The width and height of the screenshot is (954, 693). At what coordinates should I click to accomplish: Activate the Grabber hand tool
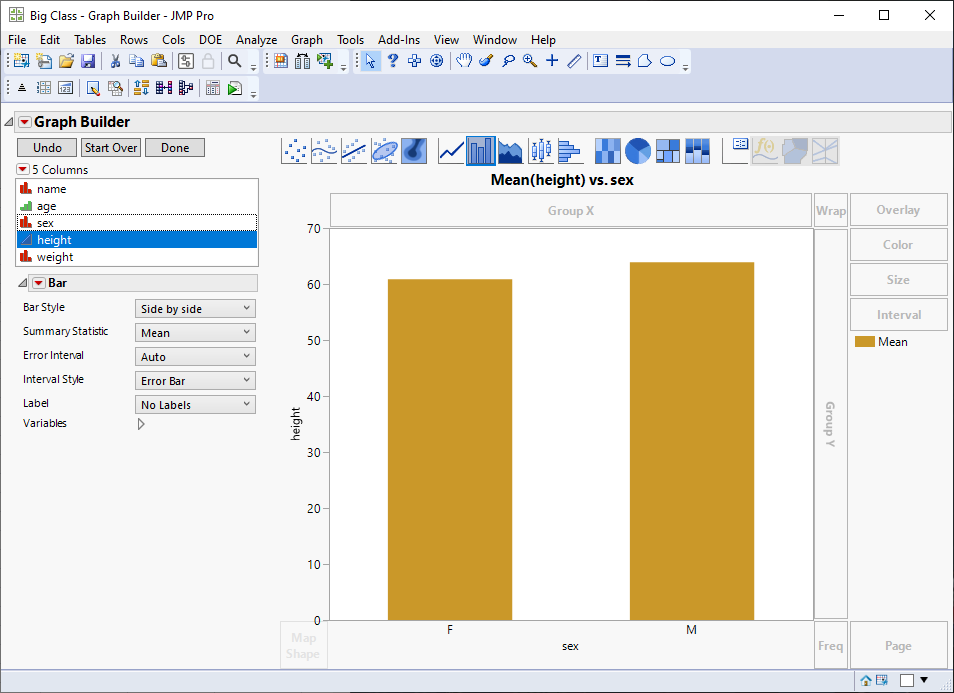click(464, 61)
